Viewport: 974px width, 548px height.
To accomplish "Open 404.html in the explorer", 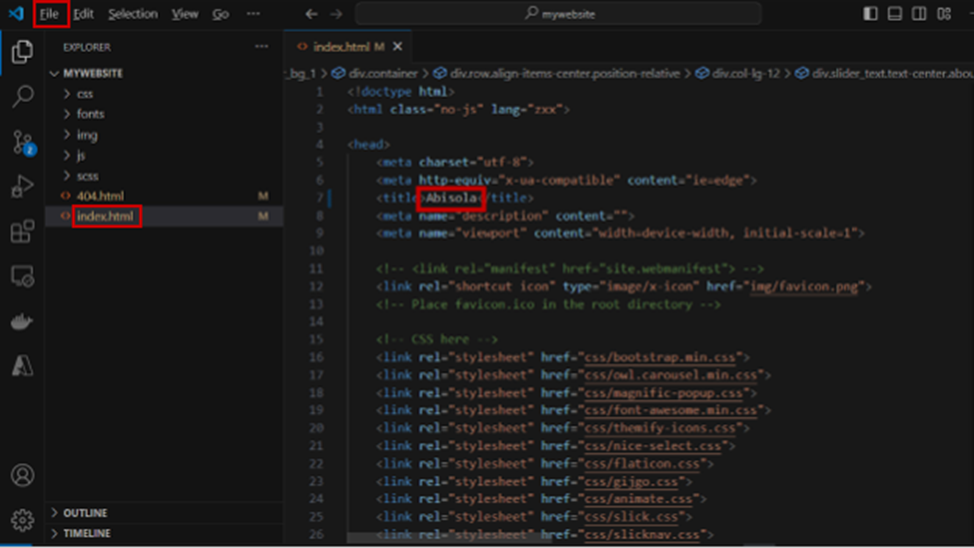I will point(99,196).
